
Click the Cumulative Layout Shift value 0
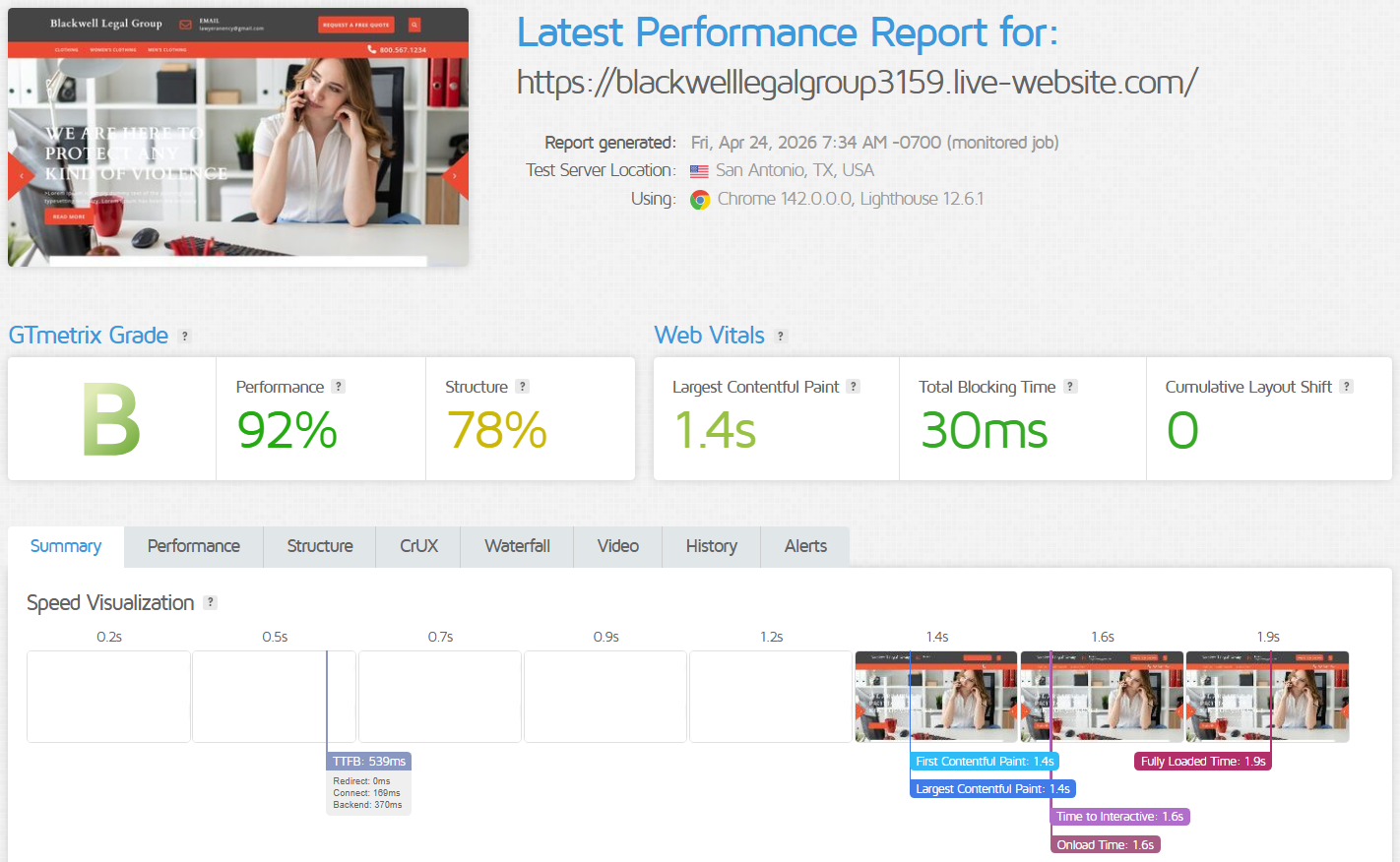(1182, 430)
